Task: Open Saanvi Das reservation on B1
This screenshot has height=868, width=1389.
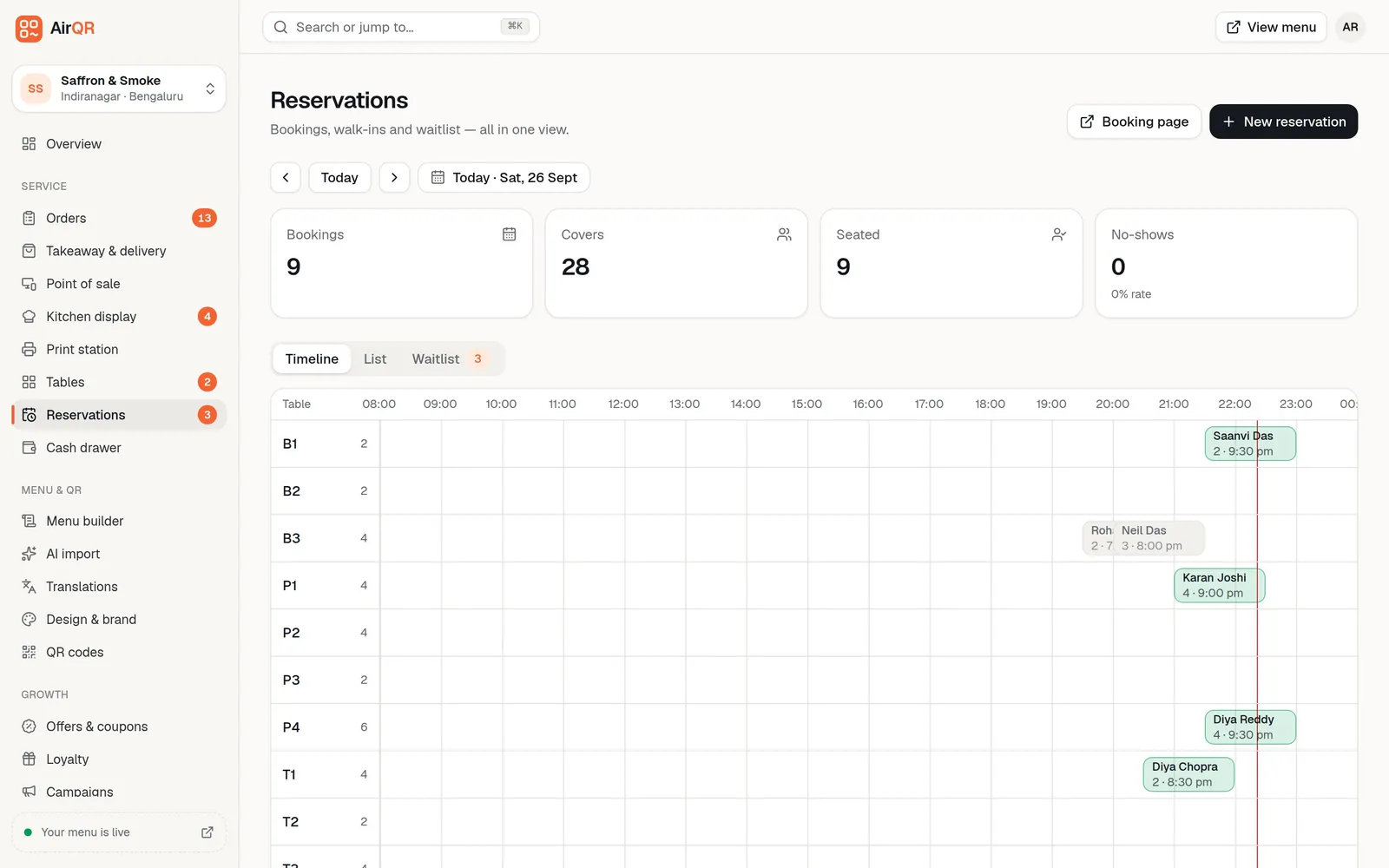Action: pos(1250,444)
